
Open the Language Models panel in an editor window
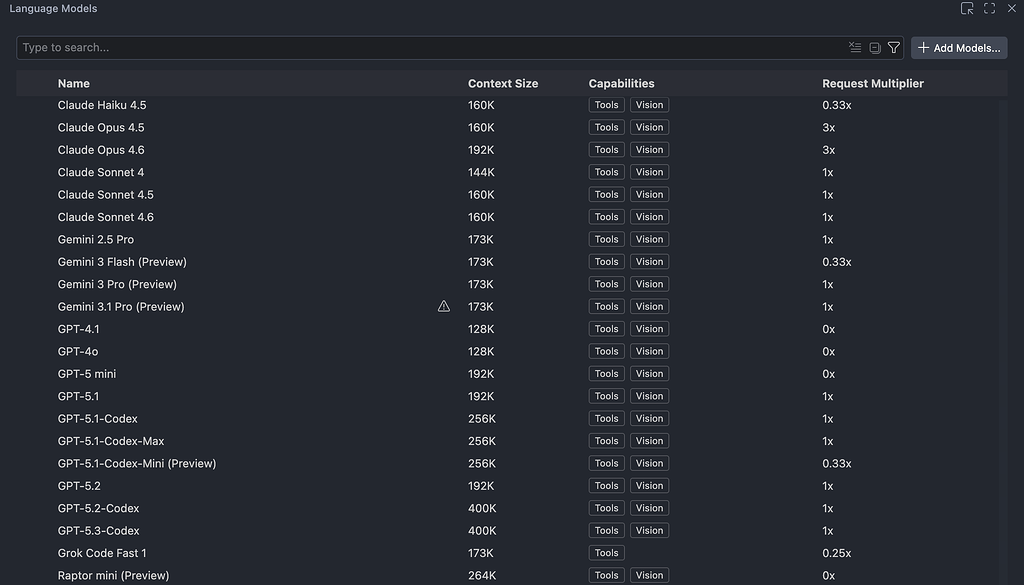967,8
